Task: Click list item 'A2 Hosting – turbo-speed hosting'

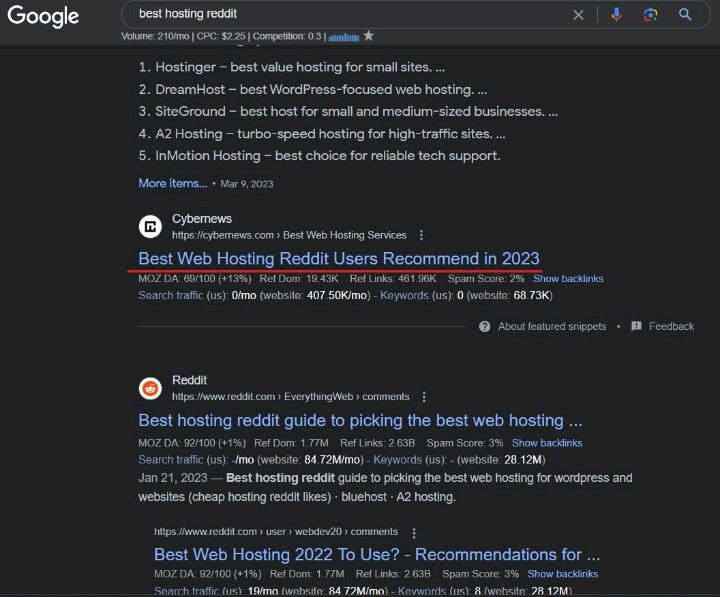Action: coord(322,134)
